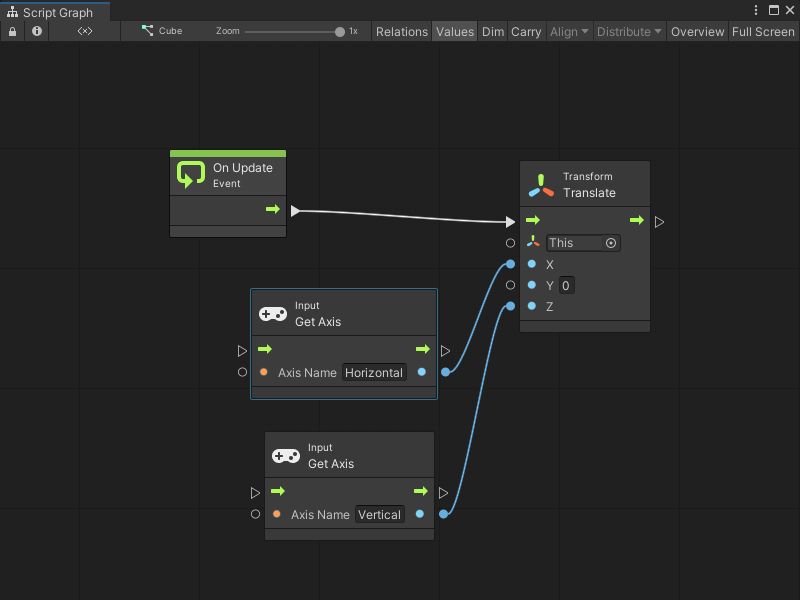Open the three-dot overflow menu
Image resolution: width=800 pixels, height=600 pixels.
(x=757, y=9)
